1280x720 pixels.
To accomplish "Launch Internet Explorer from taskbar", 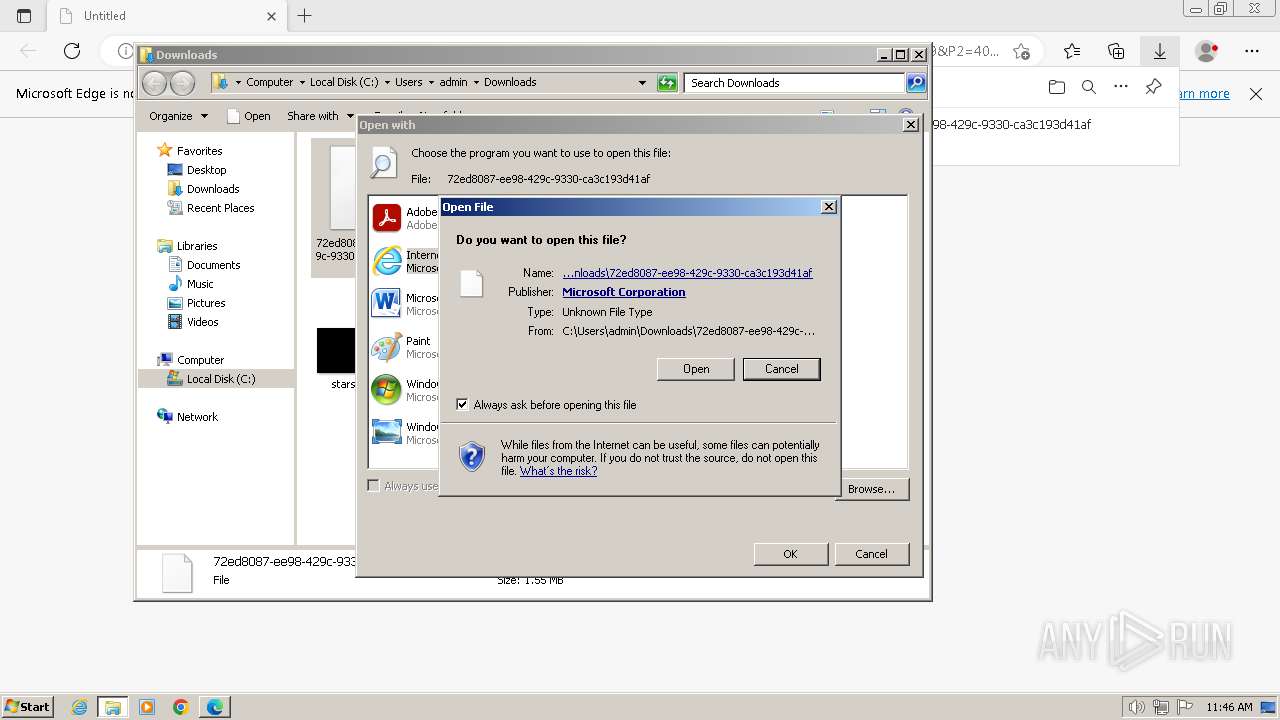I will [79, 707].
